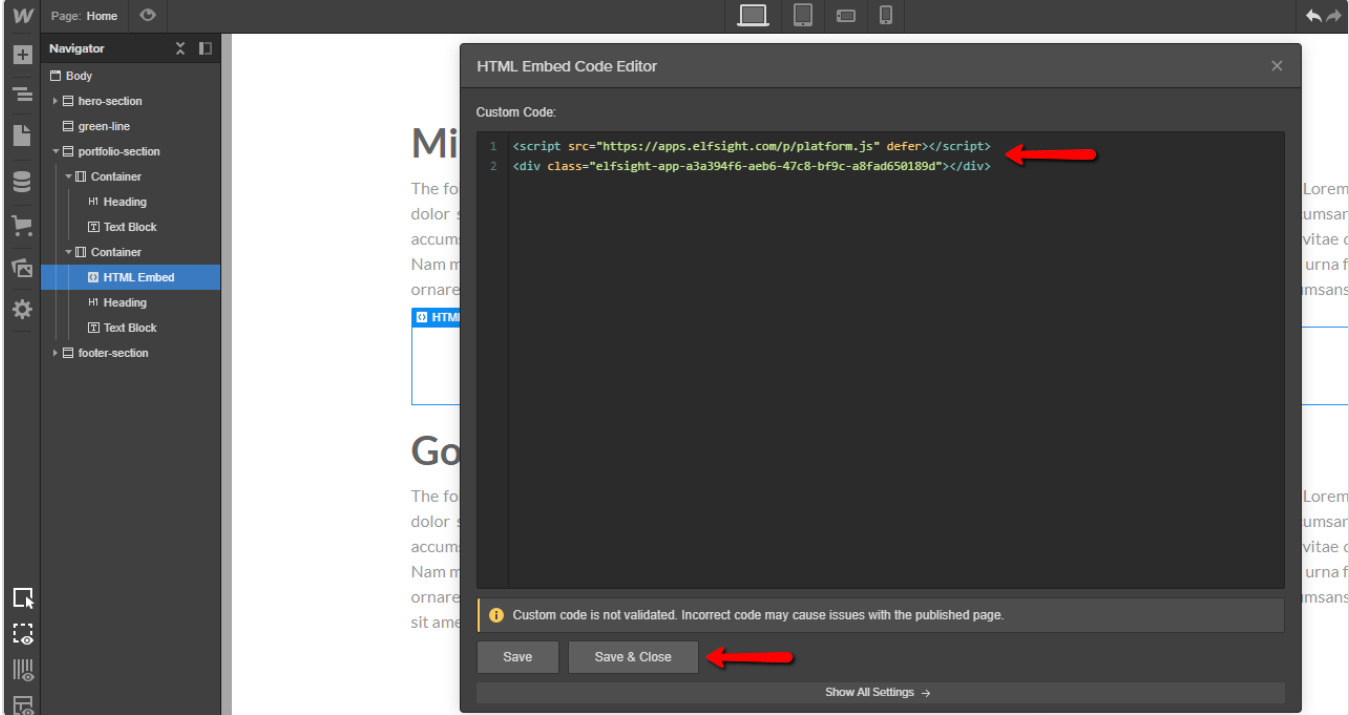The width and height of the screenshot is (1349, 715).
Task: Switch to tablet breakpoint view
Action: [802, 15]
